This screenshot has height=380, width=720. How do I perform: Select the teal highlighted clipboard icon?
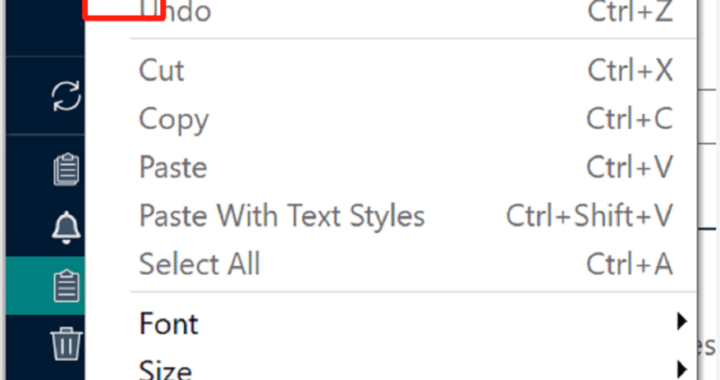click(67, 285)
